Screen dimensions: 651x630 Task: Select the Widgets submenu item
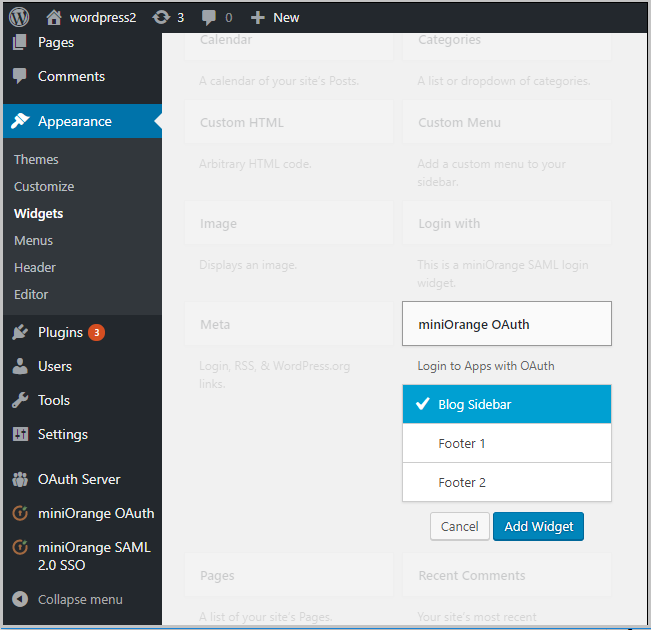pos(39,213)
